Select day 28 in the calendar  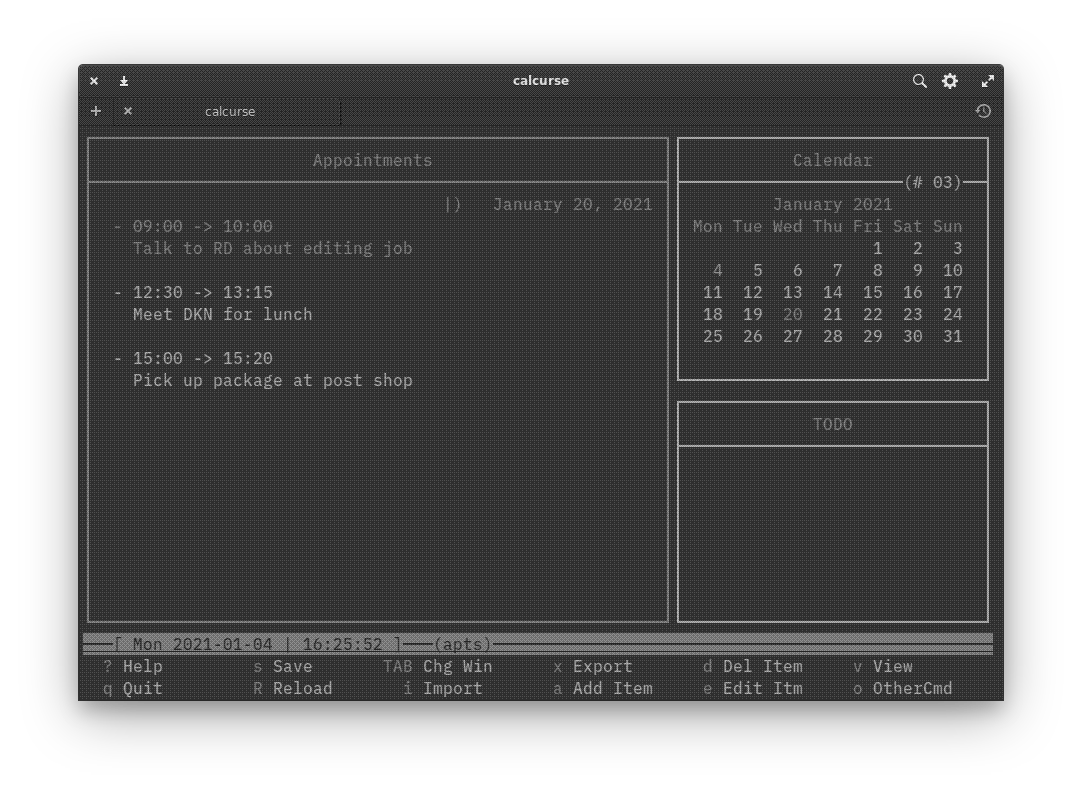(832, 337)
